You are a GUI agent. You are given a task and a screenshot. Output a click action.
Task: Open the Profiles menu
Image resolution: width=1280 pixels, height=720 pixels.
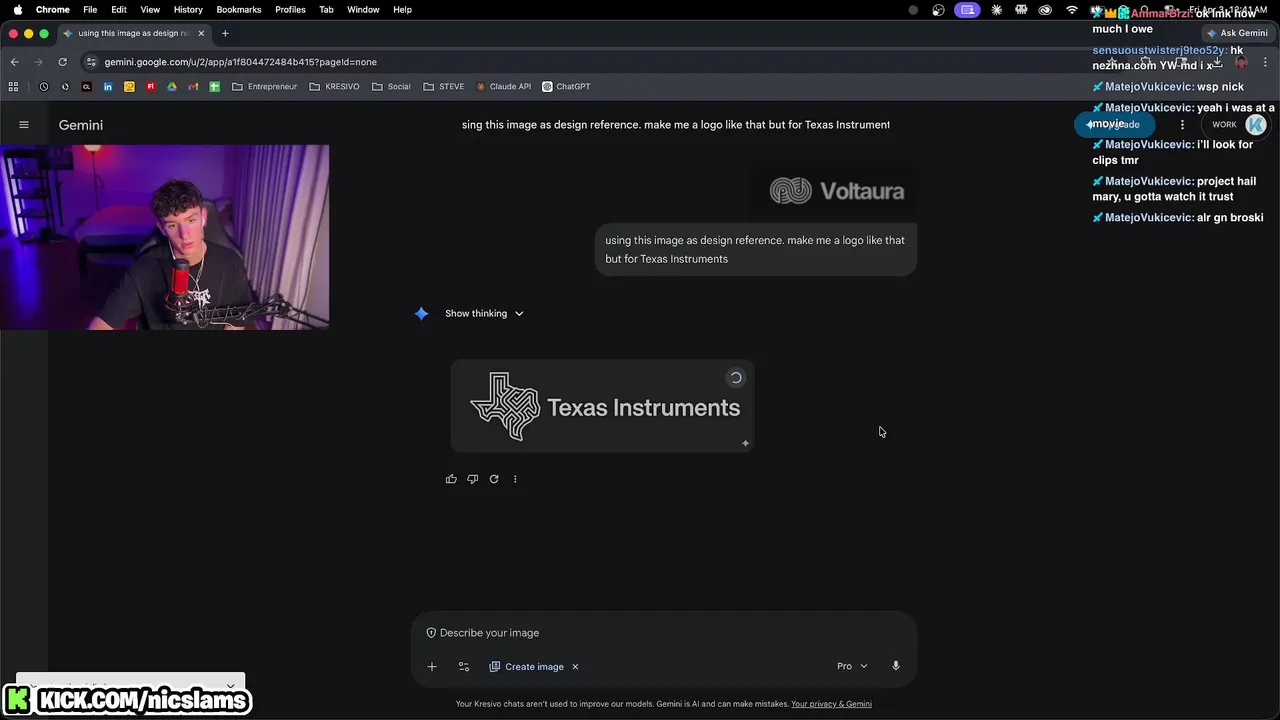[290, 9]
